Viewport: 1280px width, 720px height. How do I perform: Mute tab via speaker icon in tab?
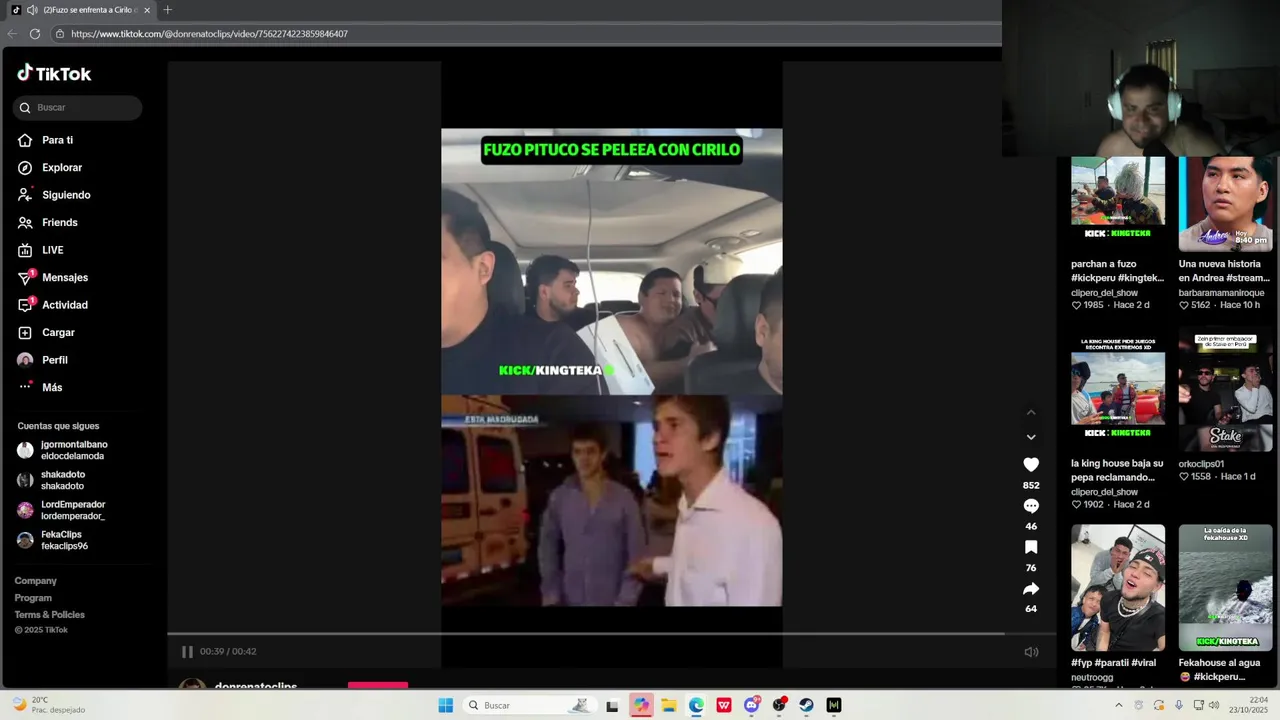click(x=32, y=10)
